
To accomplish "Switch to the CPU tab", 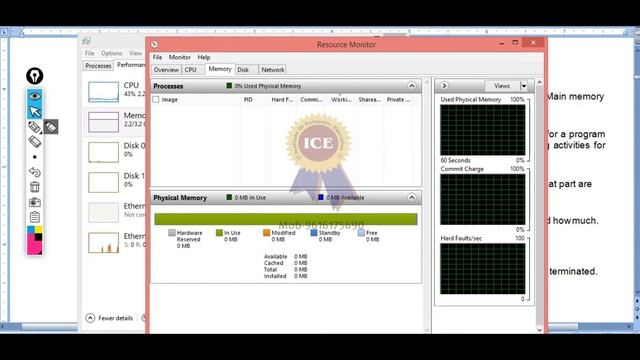I will tap(191, 70).
